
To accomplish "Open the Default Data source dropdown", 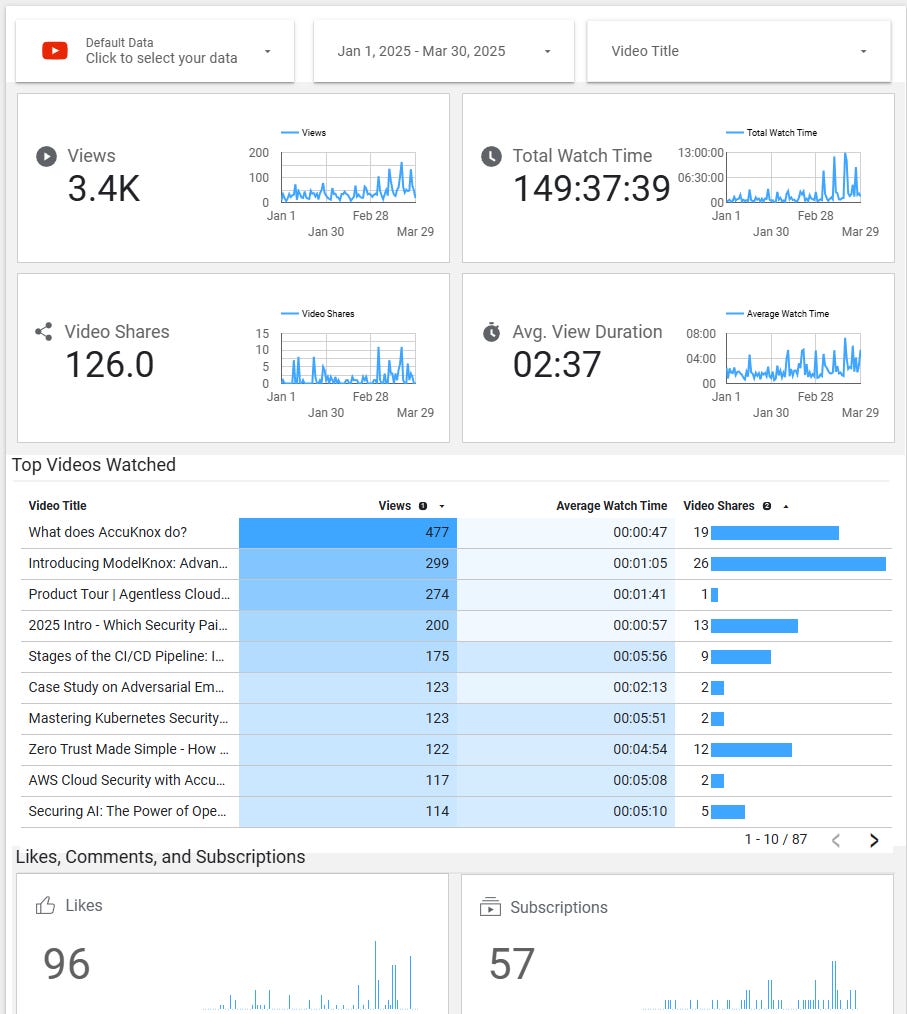I will 155,50.
